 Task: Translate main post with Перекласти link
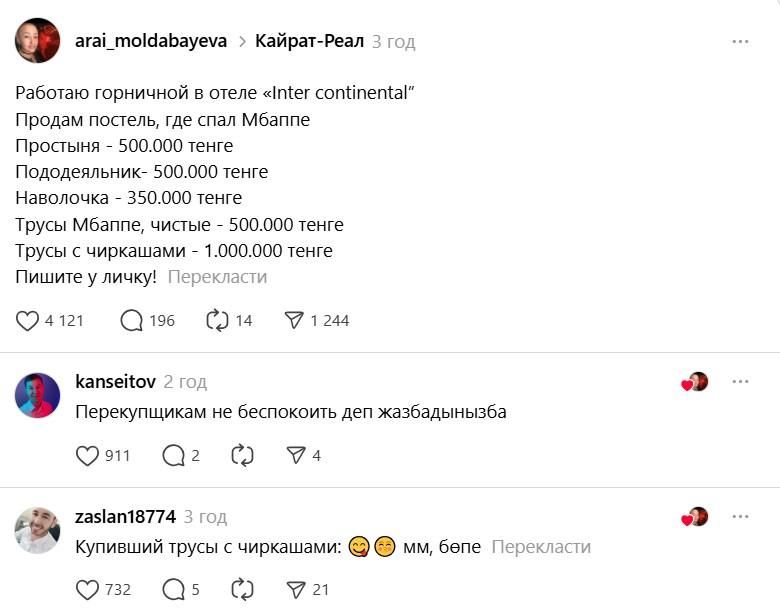(217, 277)
